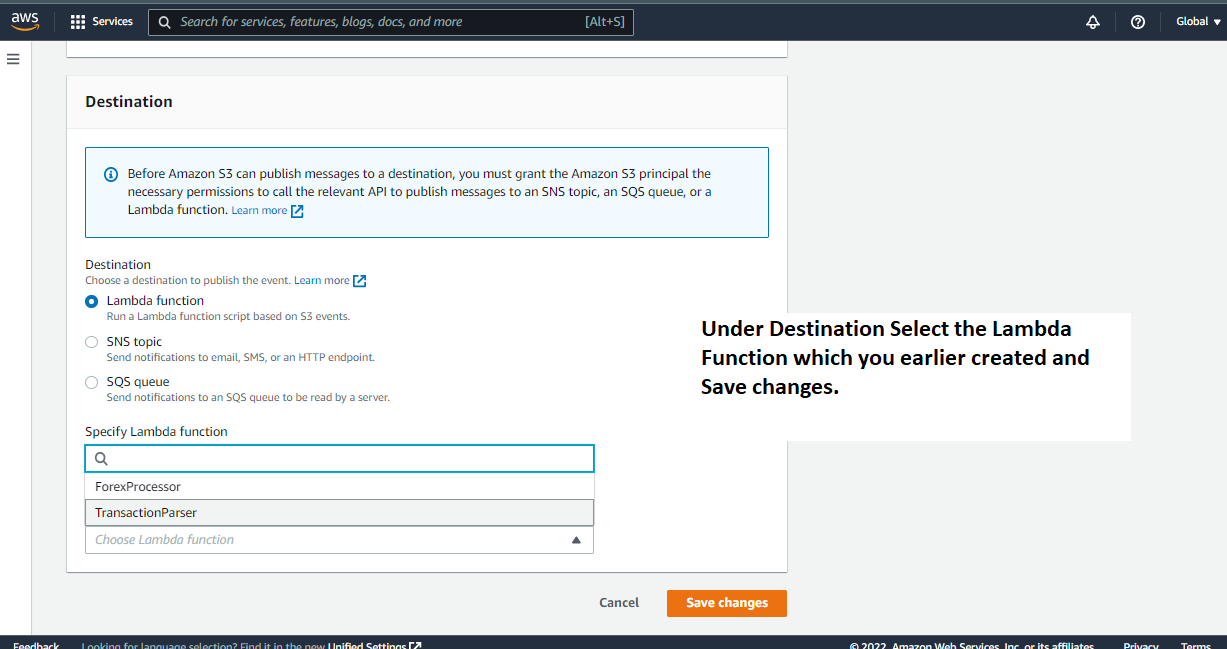Click the 'Run a Lambda function script' description
This screenshot has width=1227, height=649.
pyautogui.click(x=228, y=316)
